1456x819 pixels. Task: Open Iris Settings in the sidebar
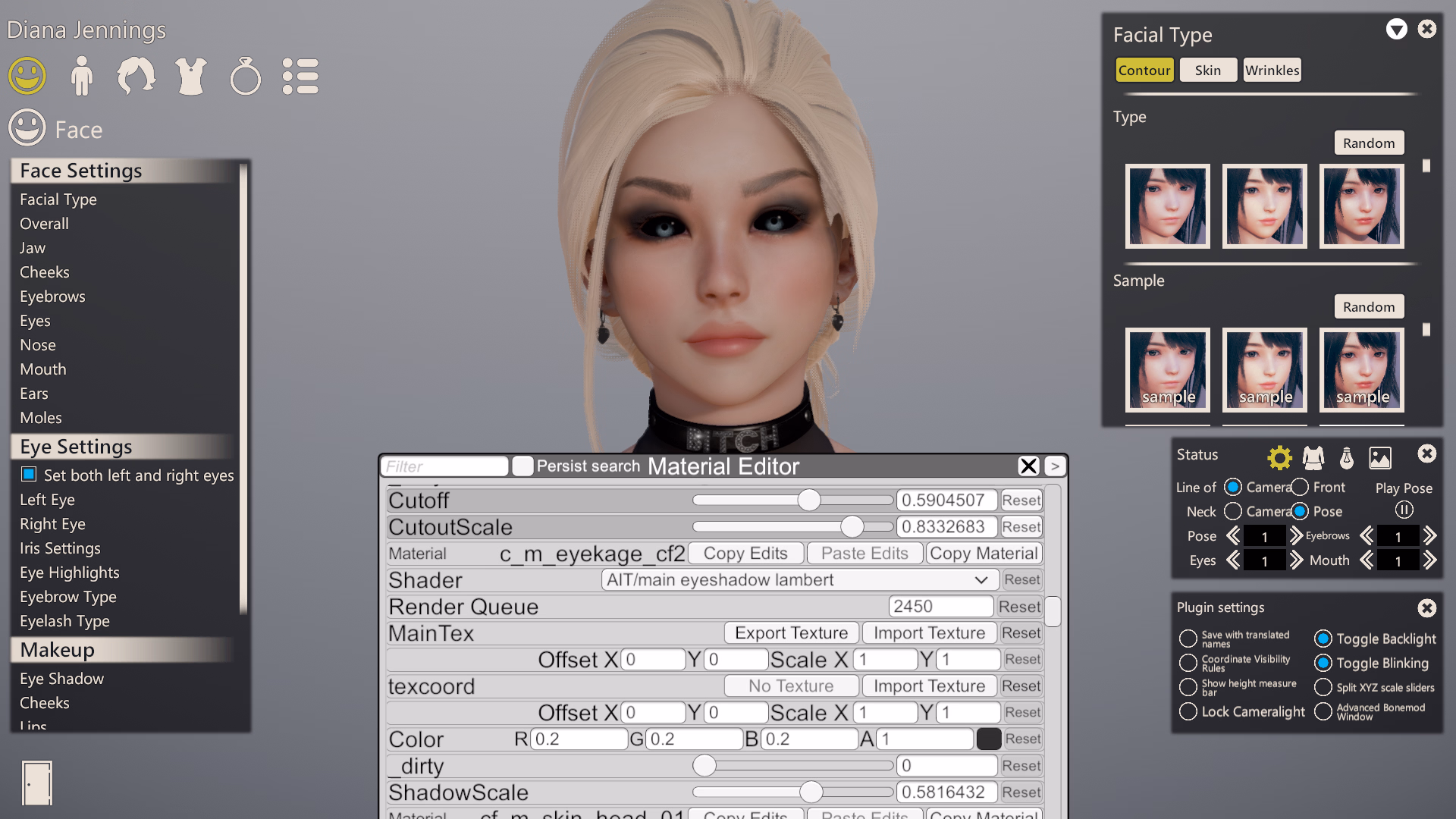click(x=60, y=548)
